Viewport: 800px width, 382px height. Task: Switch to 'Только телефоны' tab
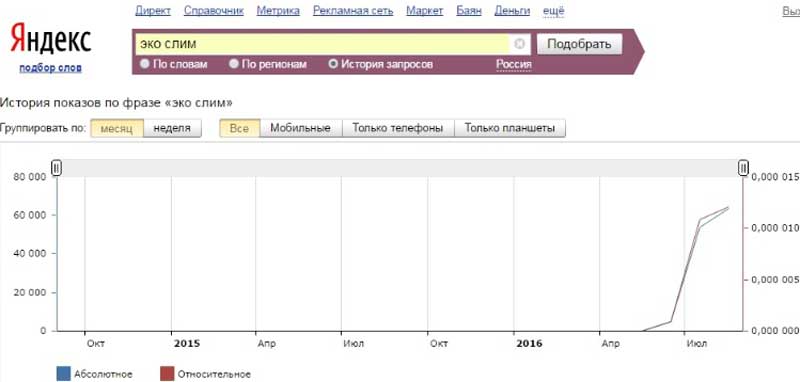point(397,129)
